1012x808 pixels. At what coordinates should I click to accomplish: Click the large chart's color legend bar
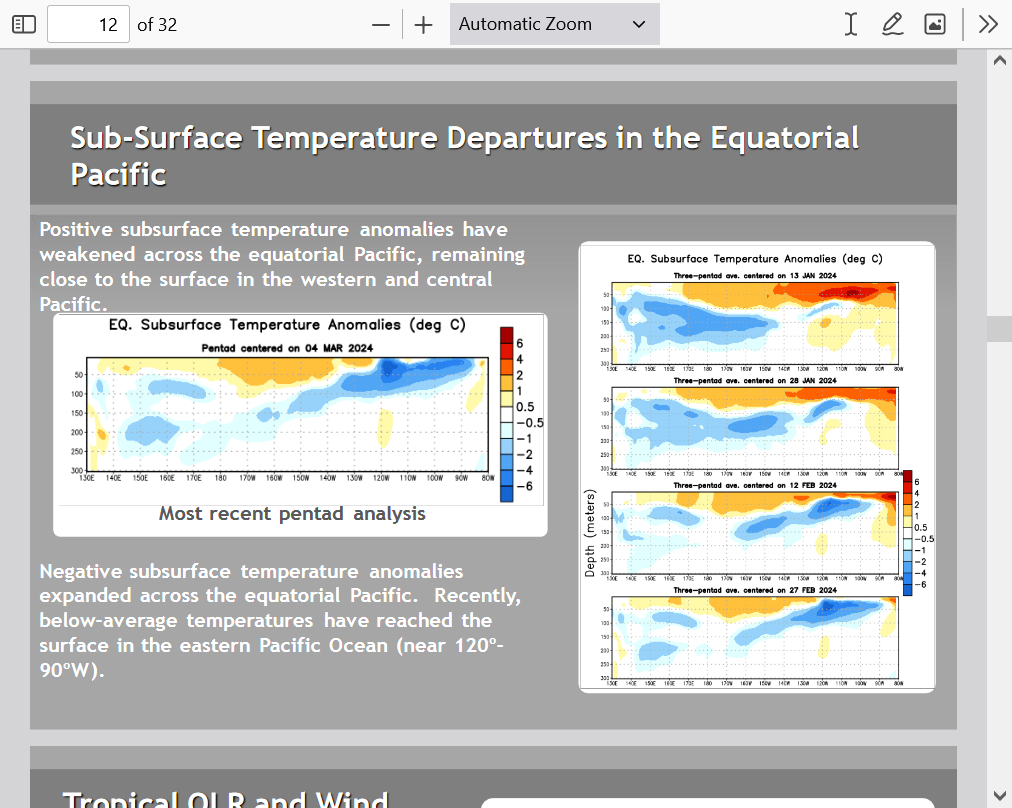click(x=507, y=414)
